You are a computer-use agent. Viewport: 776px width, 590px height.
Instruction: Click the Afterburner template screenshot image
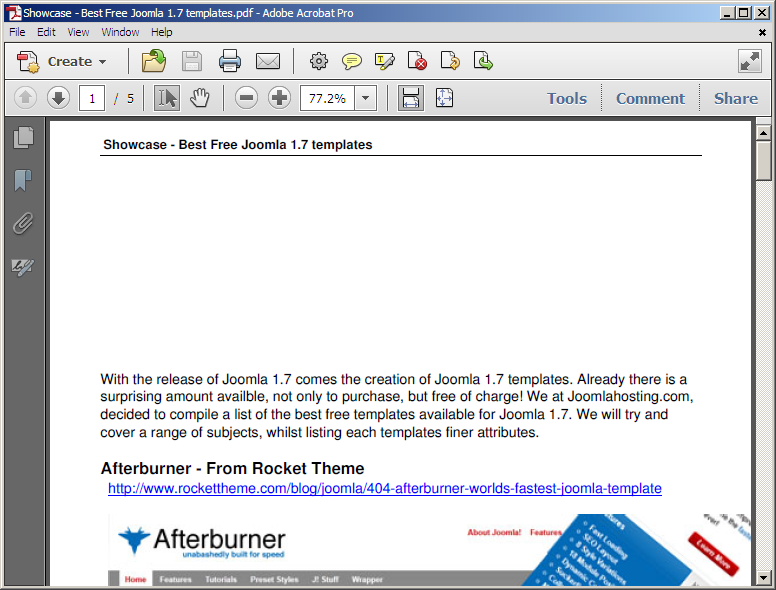(429, 549)
